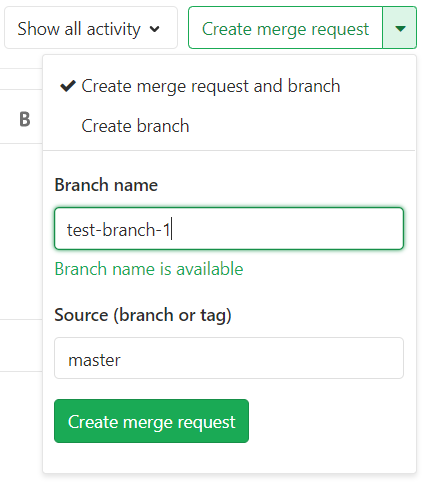
Task: Click the chevron beside Show all activity
Action: tap(154, 29)
